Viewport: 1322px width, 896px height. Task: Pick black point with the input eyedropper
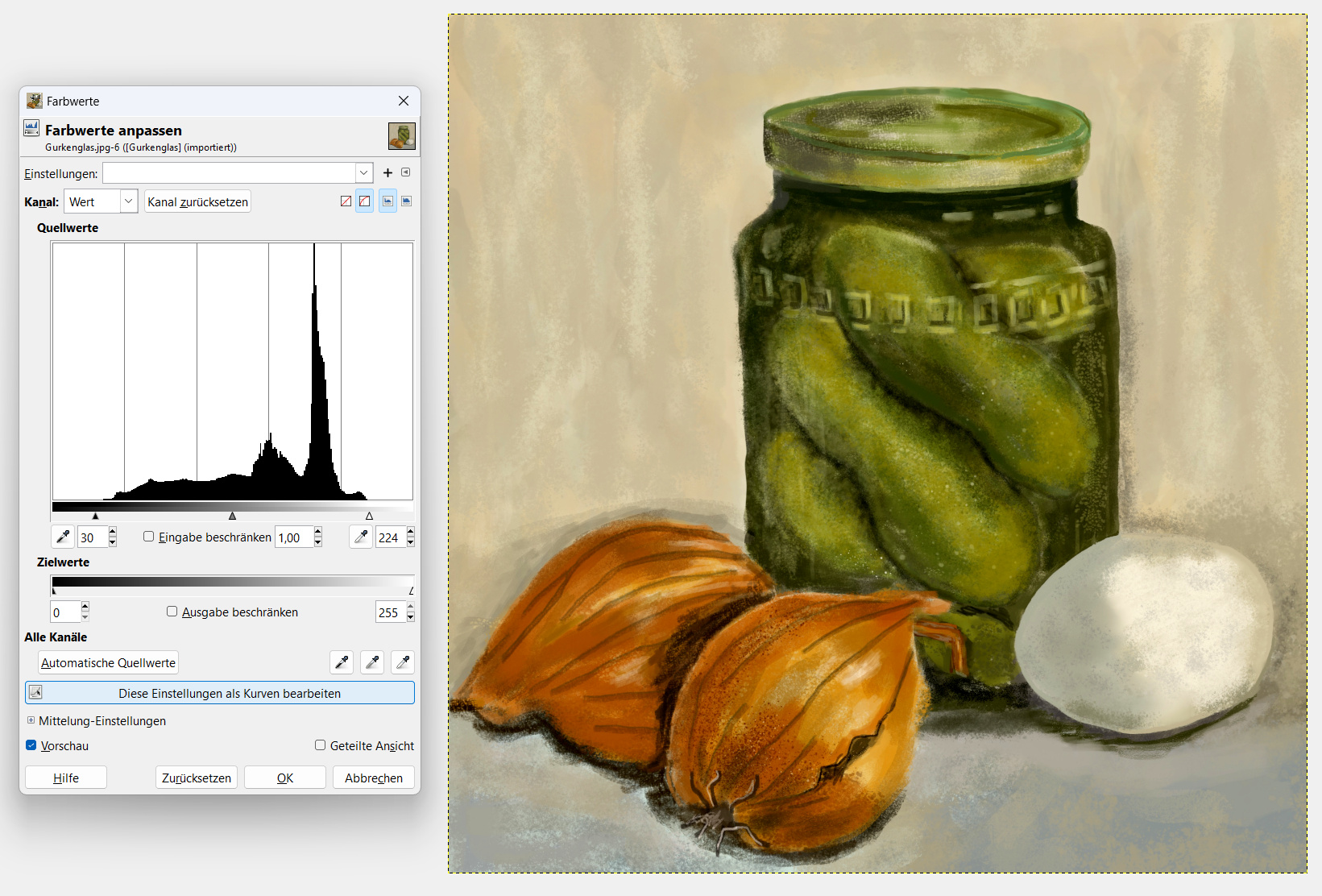tap(63, 537)
